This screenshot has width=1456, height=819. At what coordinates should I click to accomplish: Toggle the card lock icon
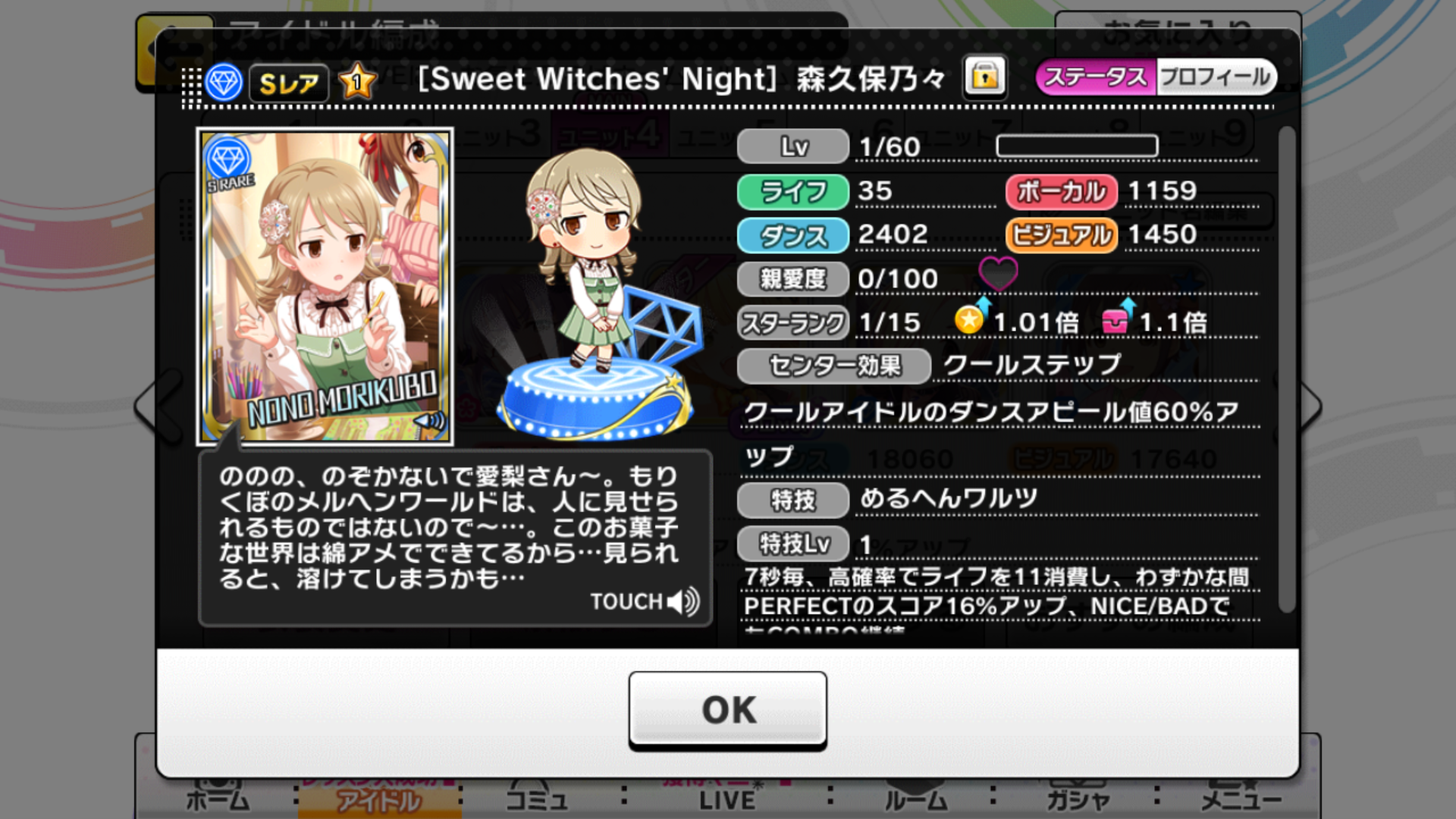coord(985,77)
